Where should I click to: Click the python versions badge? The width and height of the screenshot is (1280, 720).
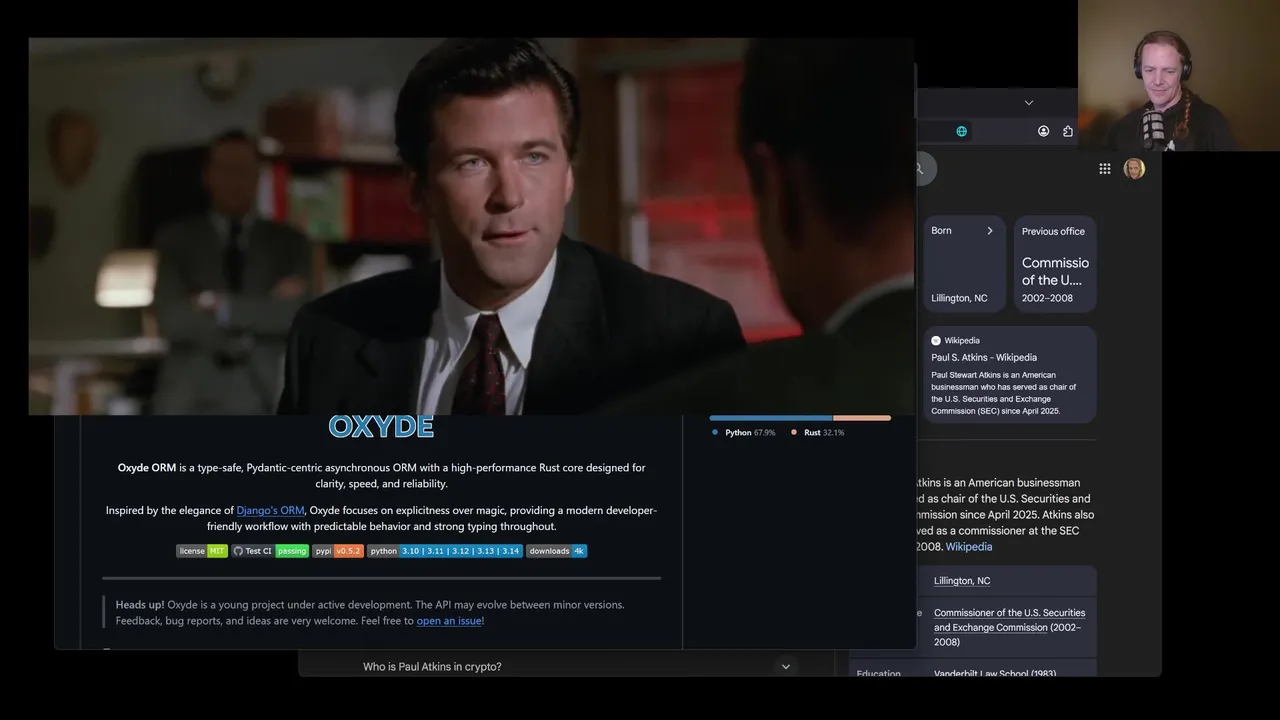[x=445, y=551]
